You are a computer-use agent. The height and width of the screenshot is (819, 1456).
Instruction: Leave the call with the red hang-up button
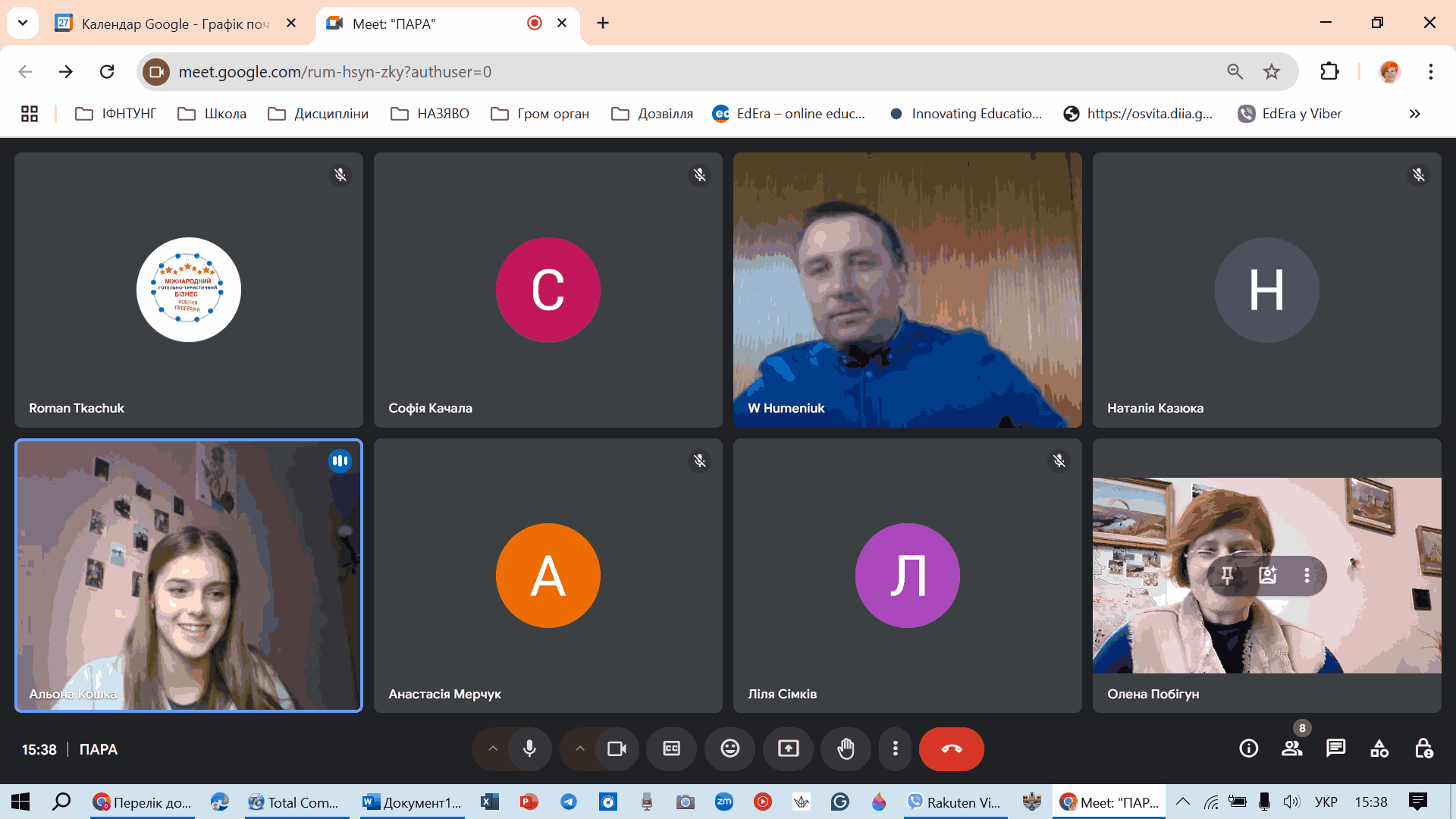[951, 749]
